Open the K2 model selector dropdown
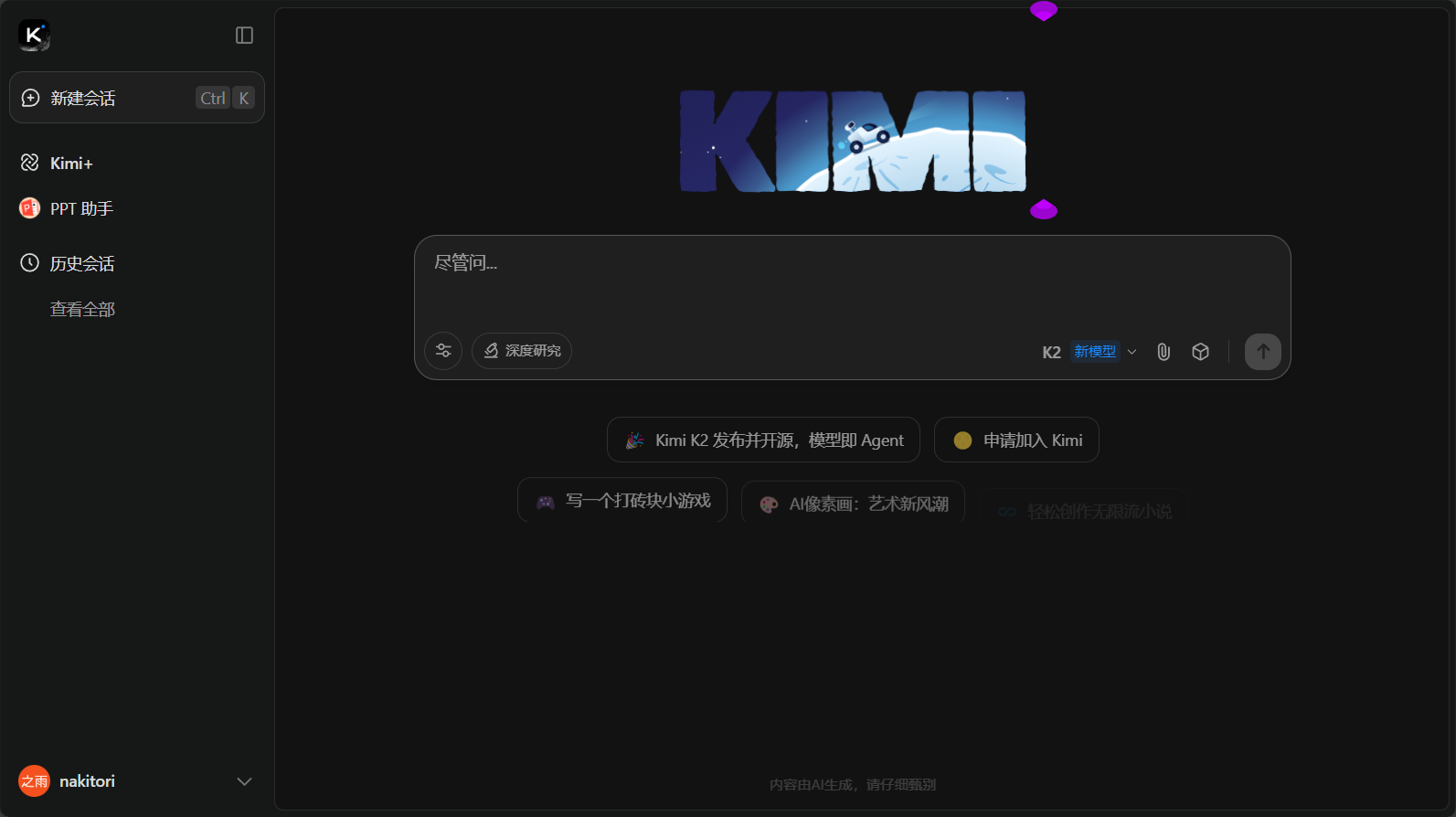 click(x=1089, y=352)
